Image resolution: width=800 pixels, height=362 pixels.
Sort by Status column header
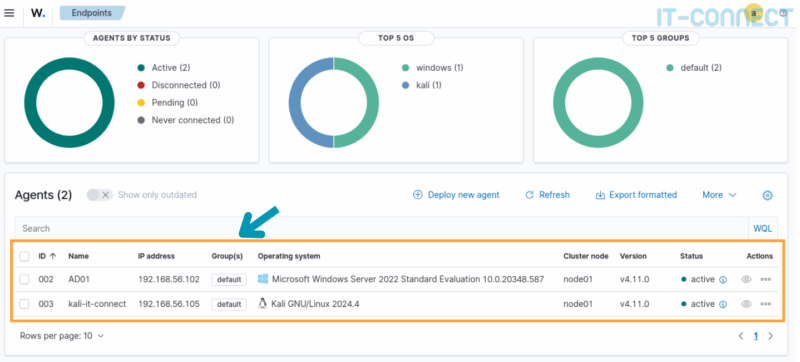(691, 256)
